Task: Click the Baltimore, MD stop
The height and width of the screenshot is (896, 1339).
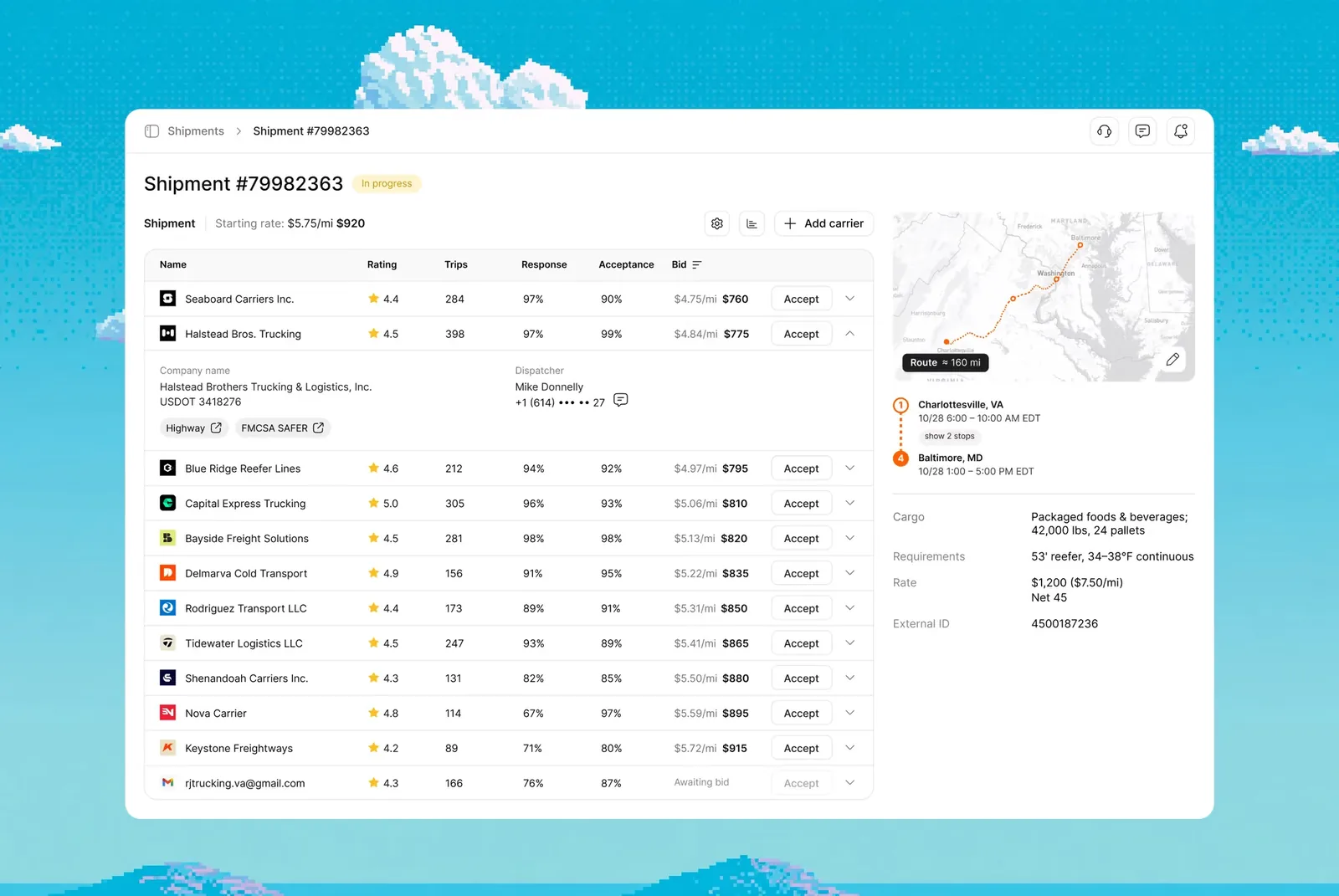Action: [x=950, y=458]
